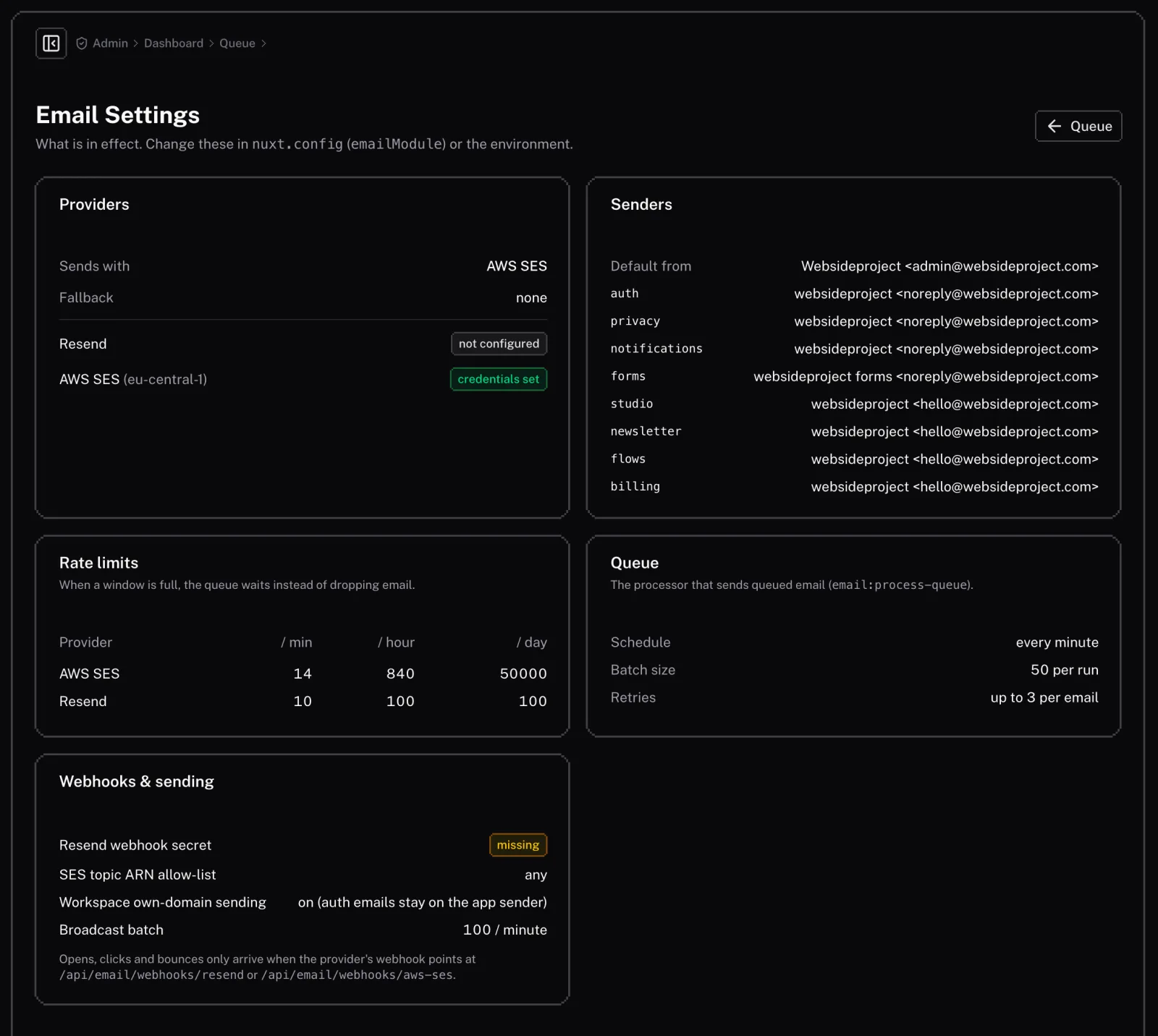Click Workspace own-domain sending value
The width and height of the screenshot is (1158, 1036).
pyautogui.click(x=423, y=902)
